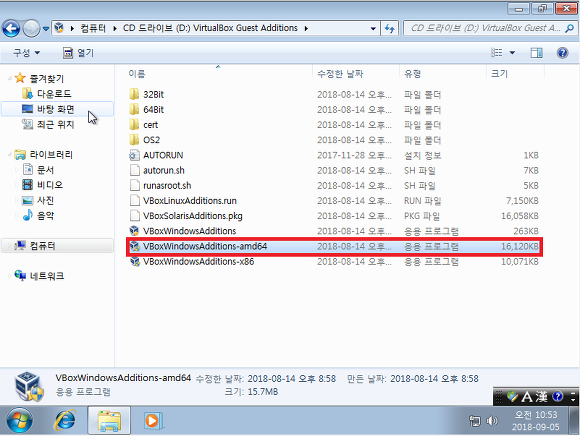
Task: Change view with the view icon
Action: coord(496,53)
